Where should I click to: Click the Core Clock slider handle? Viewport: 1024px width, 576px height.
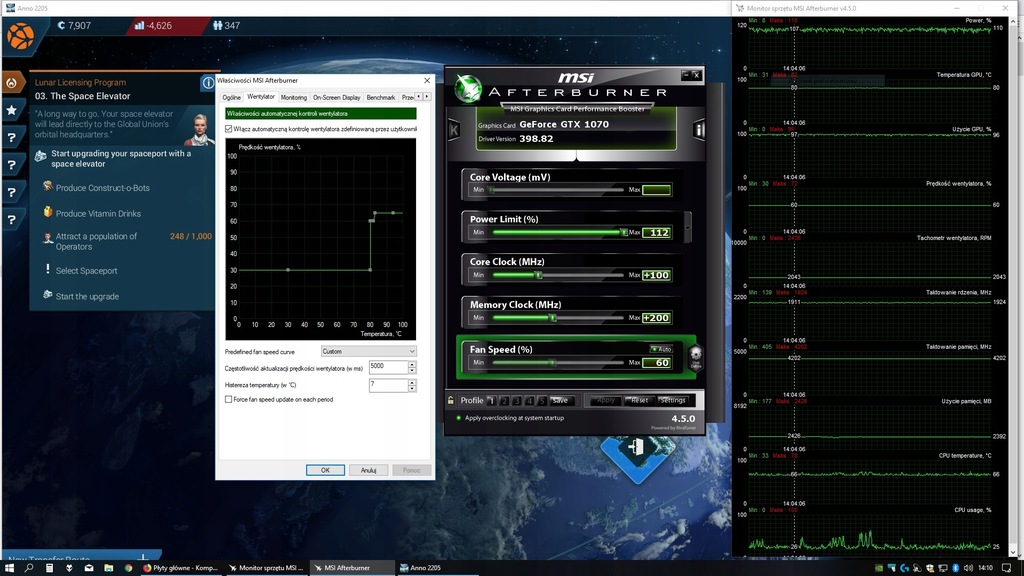tap(539, 275)
